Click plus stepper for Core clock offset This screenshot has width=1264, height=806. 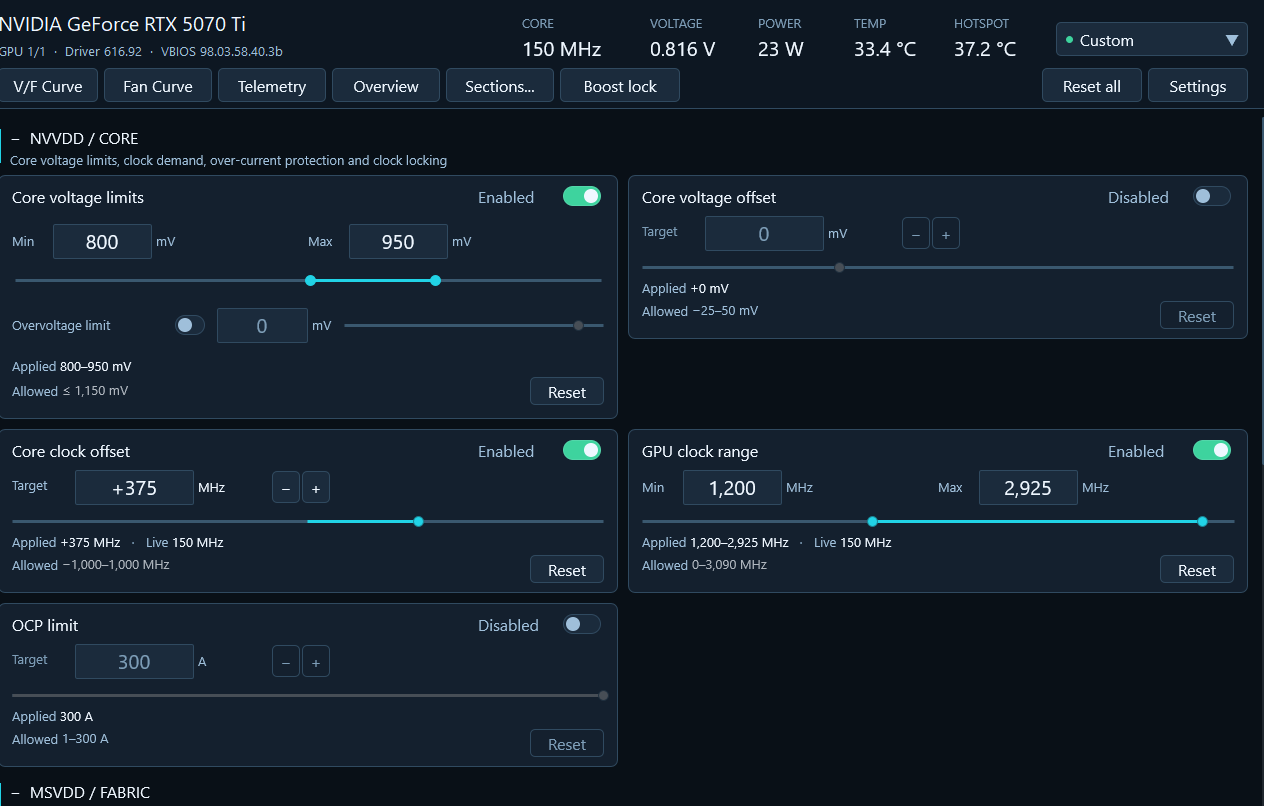[x=316, y=488]
